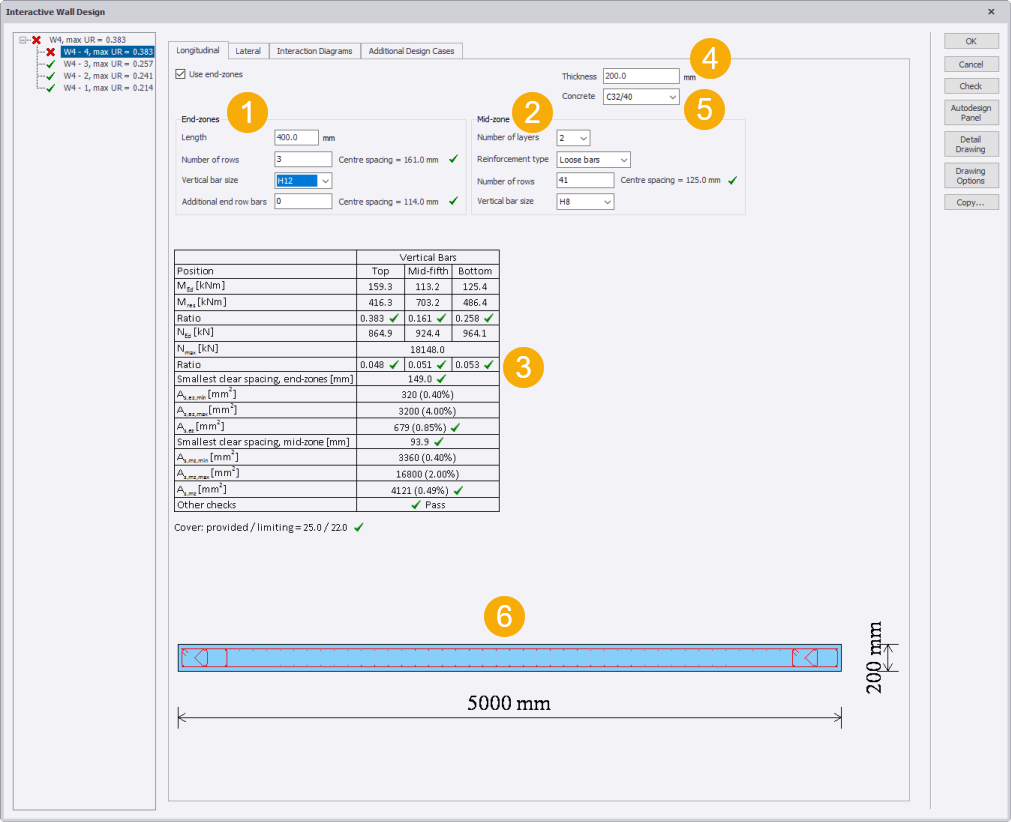
Task: Expand the Reinforcement type dropdown
Action: point(623,160)
